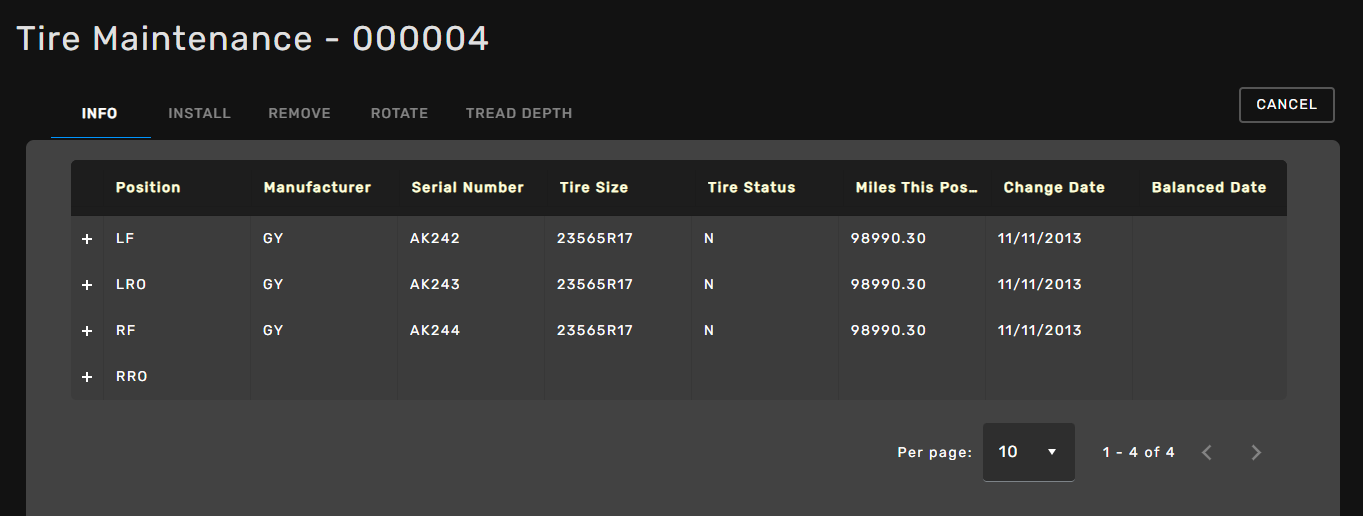Open the Tread Depth tab
The width and height of the screenshot is (1363, 516).
[519, 113]
